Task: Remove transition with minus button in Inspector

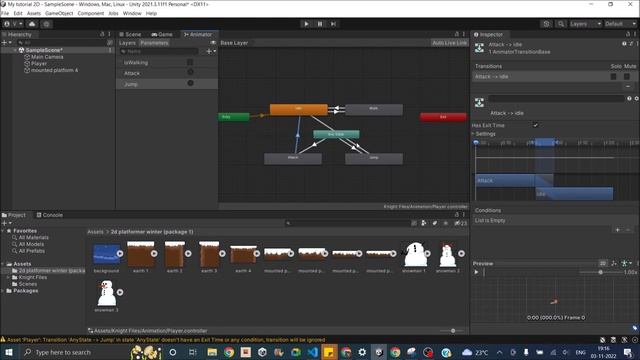Action: [628, 86]
